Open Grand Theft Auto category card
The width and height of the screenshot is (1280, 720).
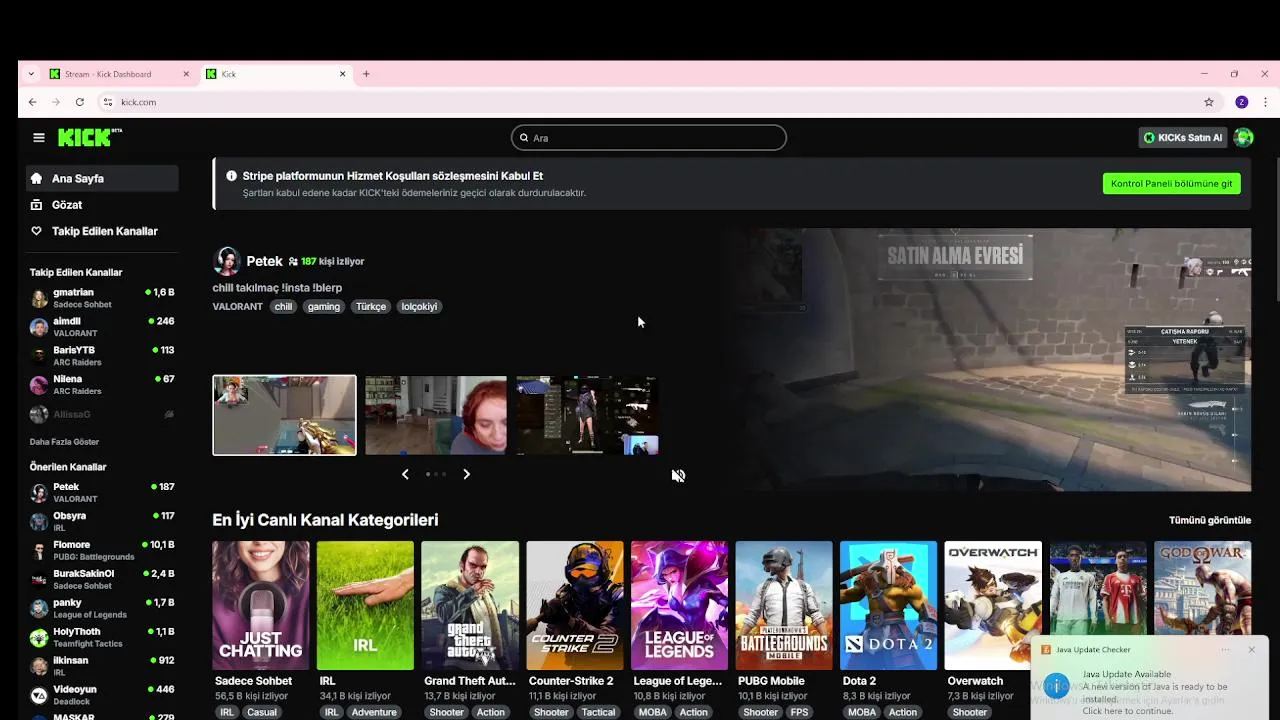470,605
